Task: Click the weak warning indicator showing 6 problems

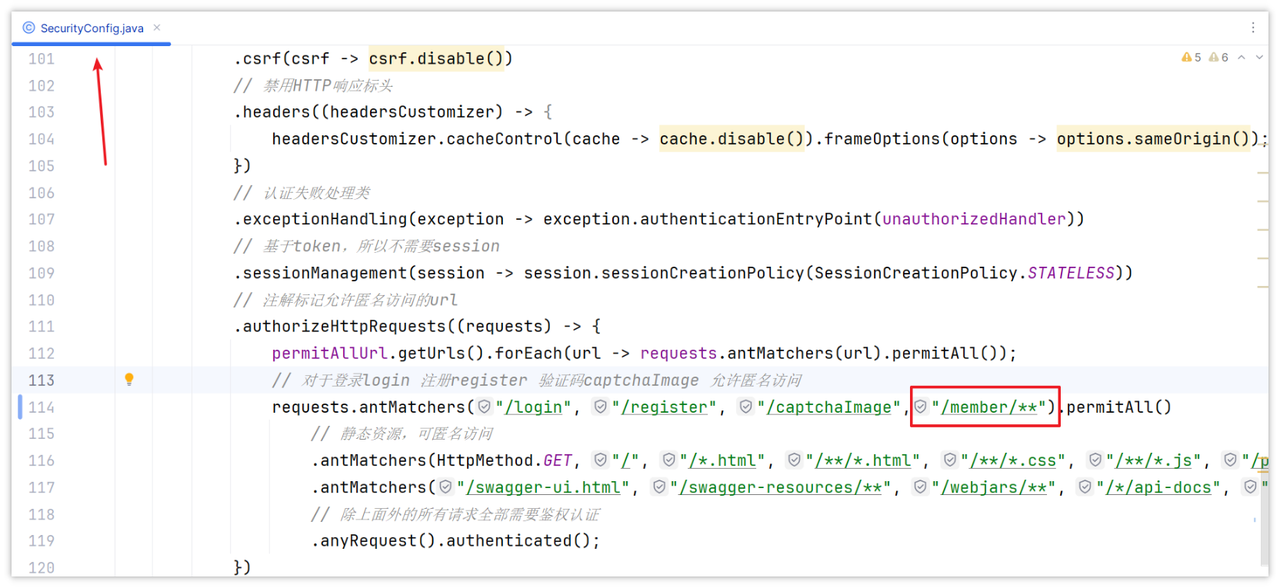Action: coord(1218,58)
